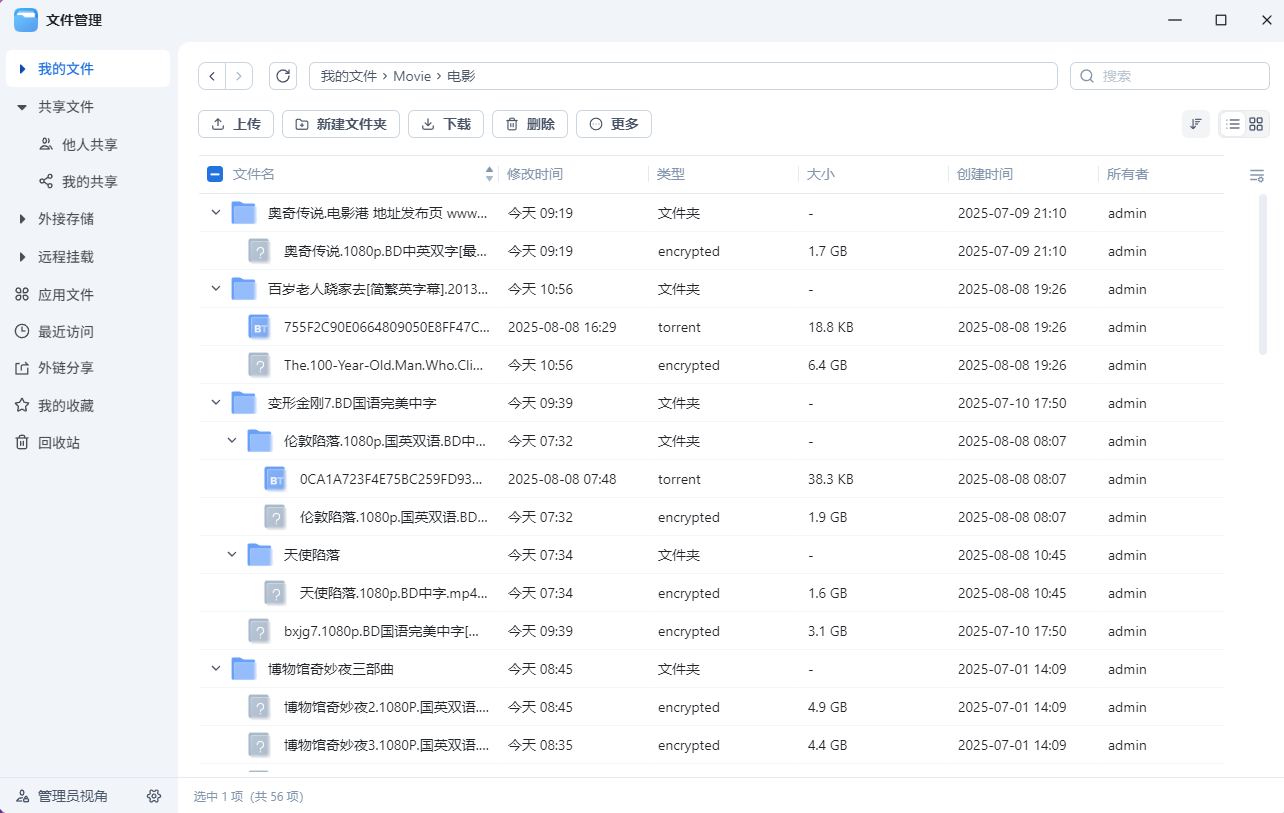Go back with the left arrow

pos(212,76)
